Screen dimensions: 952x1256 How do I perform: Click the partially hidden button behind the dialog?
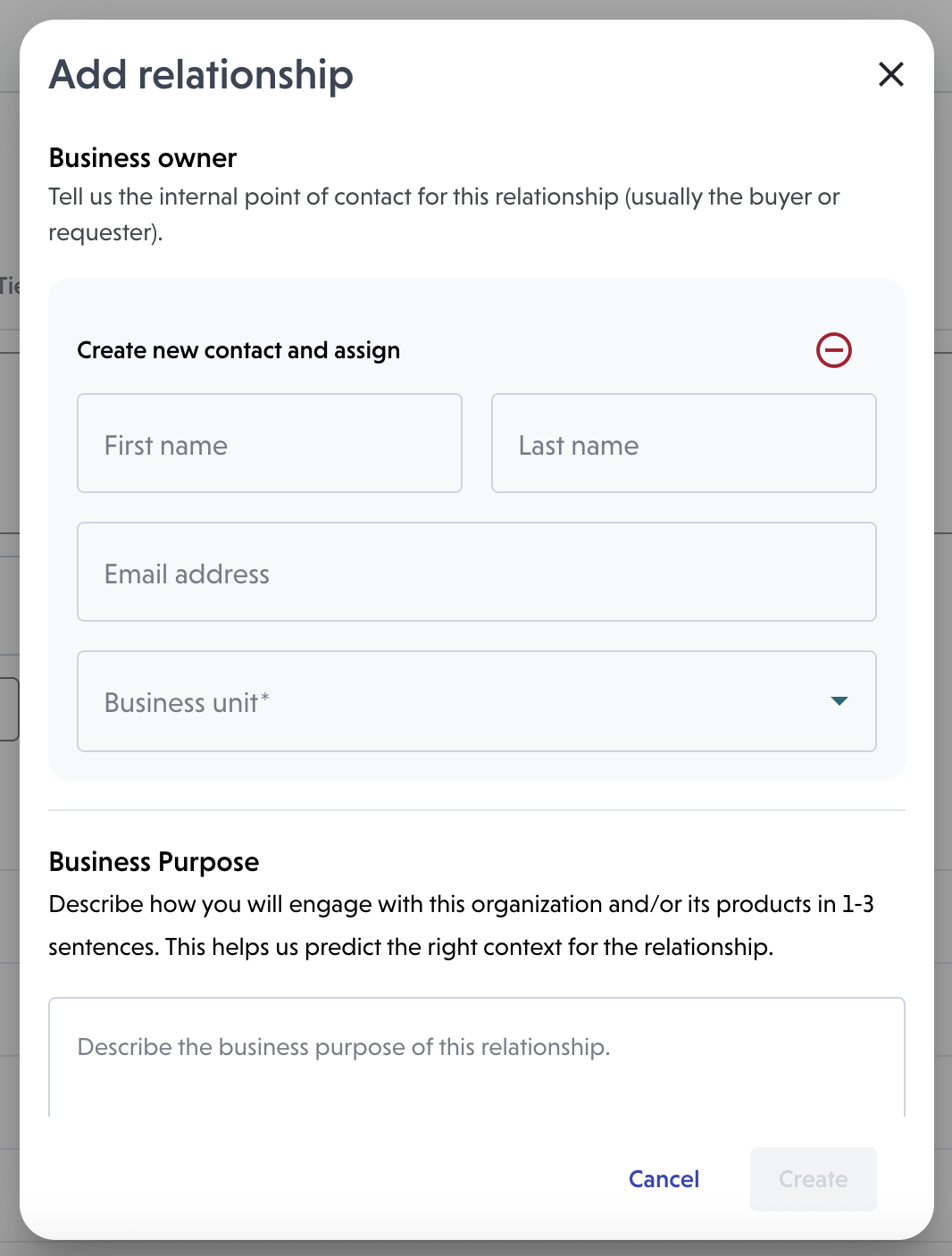click(9, 709)
